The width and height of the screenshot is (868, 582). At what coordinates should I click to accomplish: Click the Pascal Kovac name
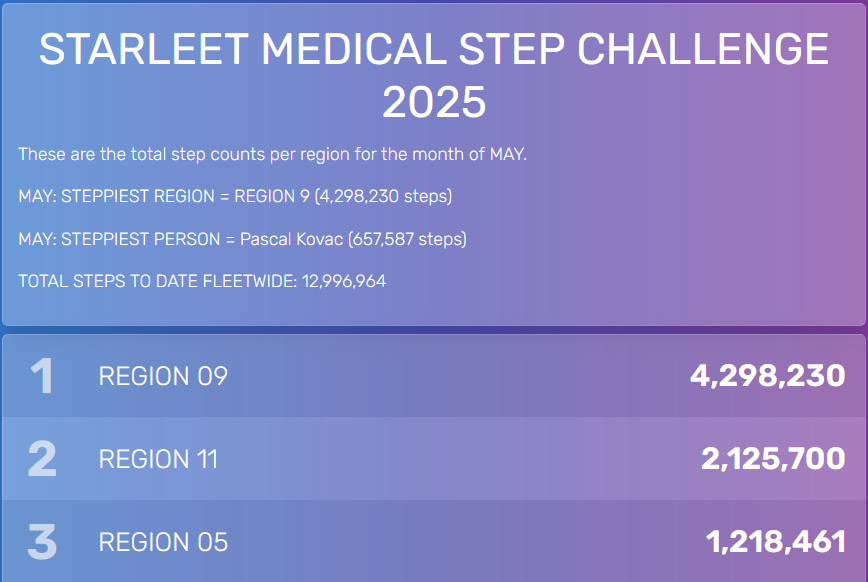[292, 239]
